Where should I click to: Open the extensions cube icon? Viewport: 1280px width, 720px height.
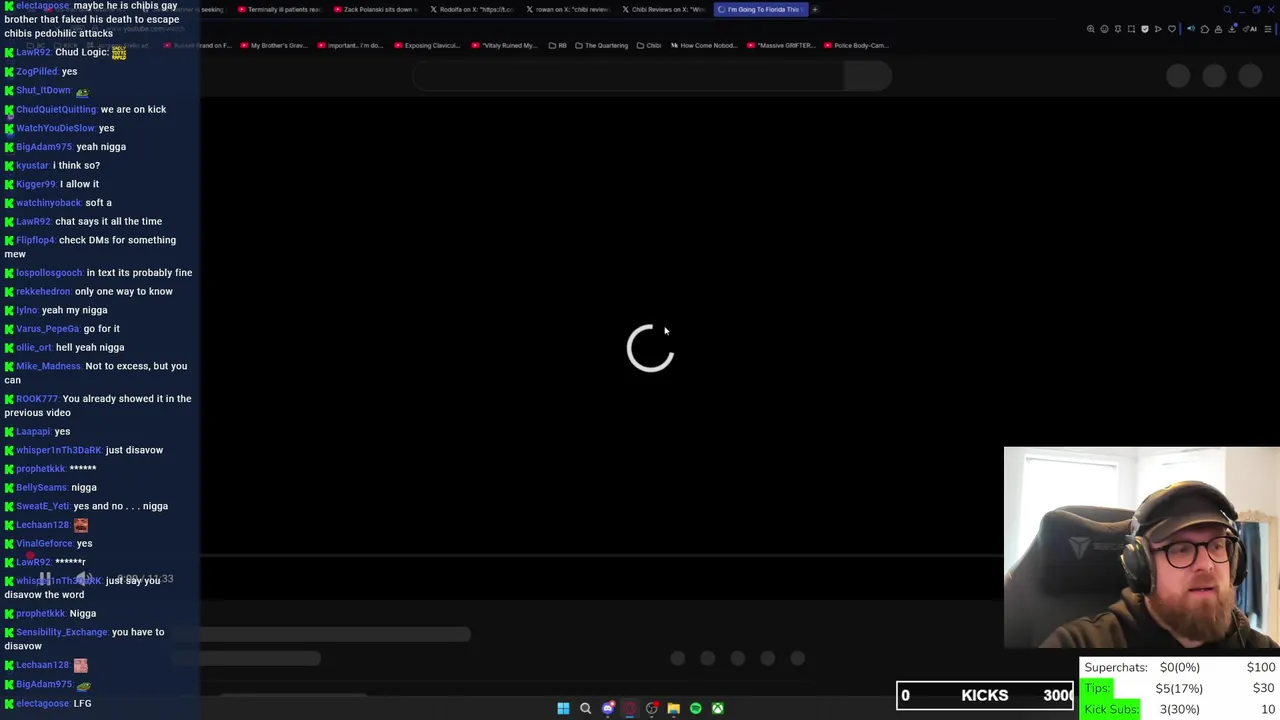click(x=1205, y=29)
